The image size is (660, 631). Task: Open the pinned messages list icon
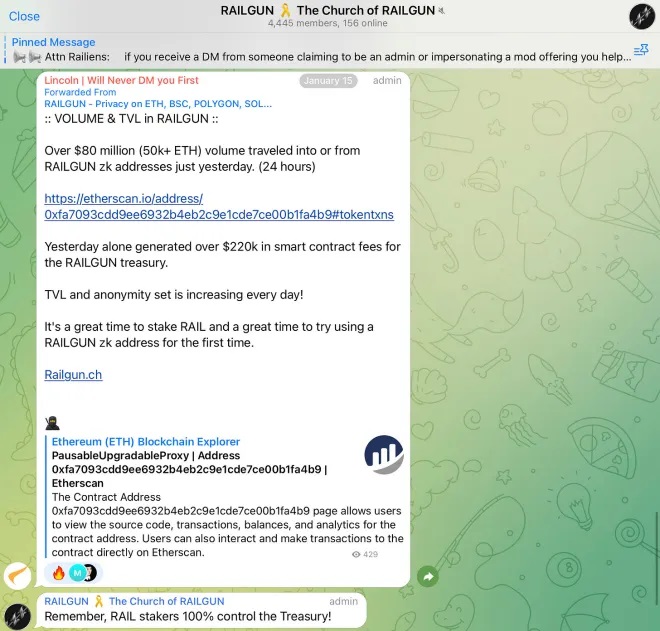pos(641,50)
